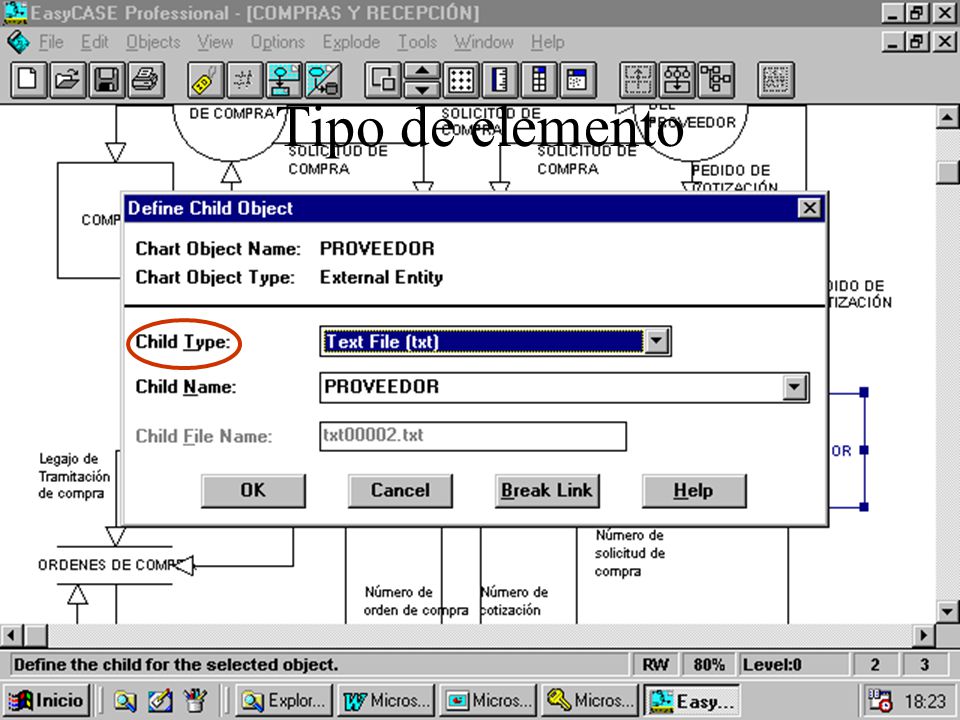Image resolution: width=960 pixels, height=720 pixels.
Task: Click vertical scrollbar up arrow
Action: click(x=947, y=117)
